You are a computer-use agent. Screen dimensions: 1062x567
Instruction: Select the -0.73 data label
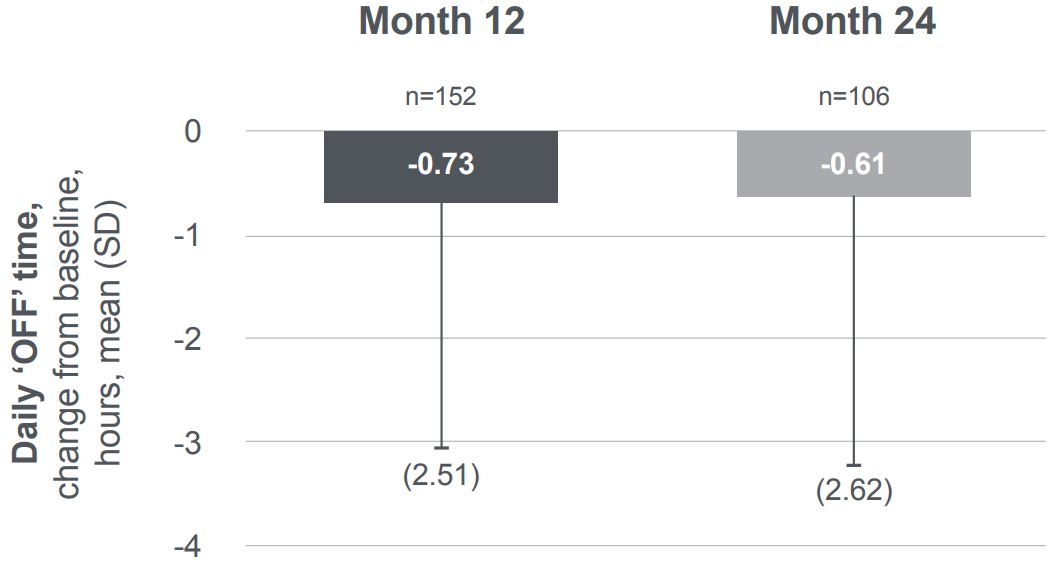[x=441, y=165]
